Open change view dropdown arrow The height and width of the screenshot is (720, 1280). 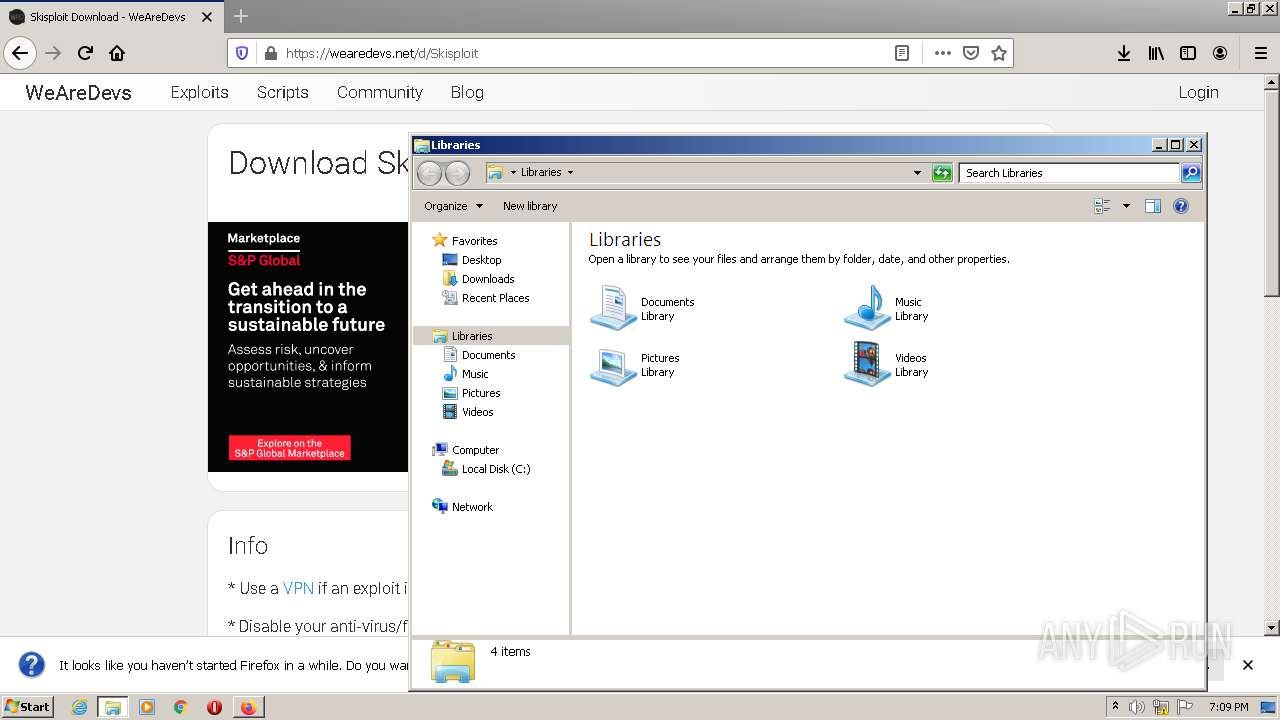[x=1126, y=206]
